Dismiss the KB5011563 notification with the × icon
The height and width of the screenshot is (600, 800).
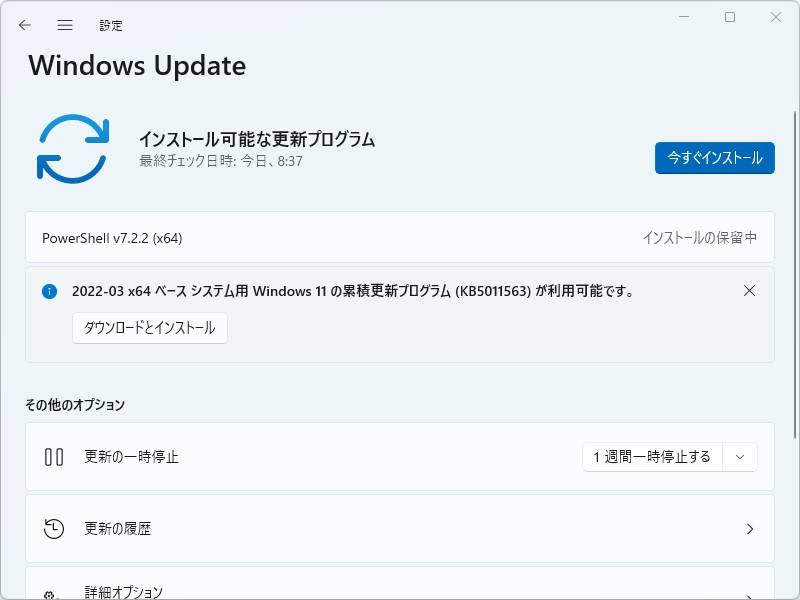click(750, 291)
